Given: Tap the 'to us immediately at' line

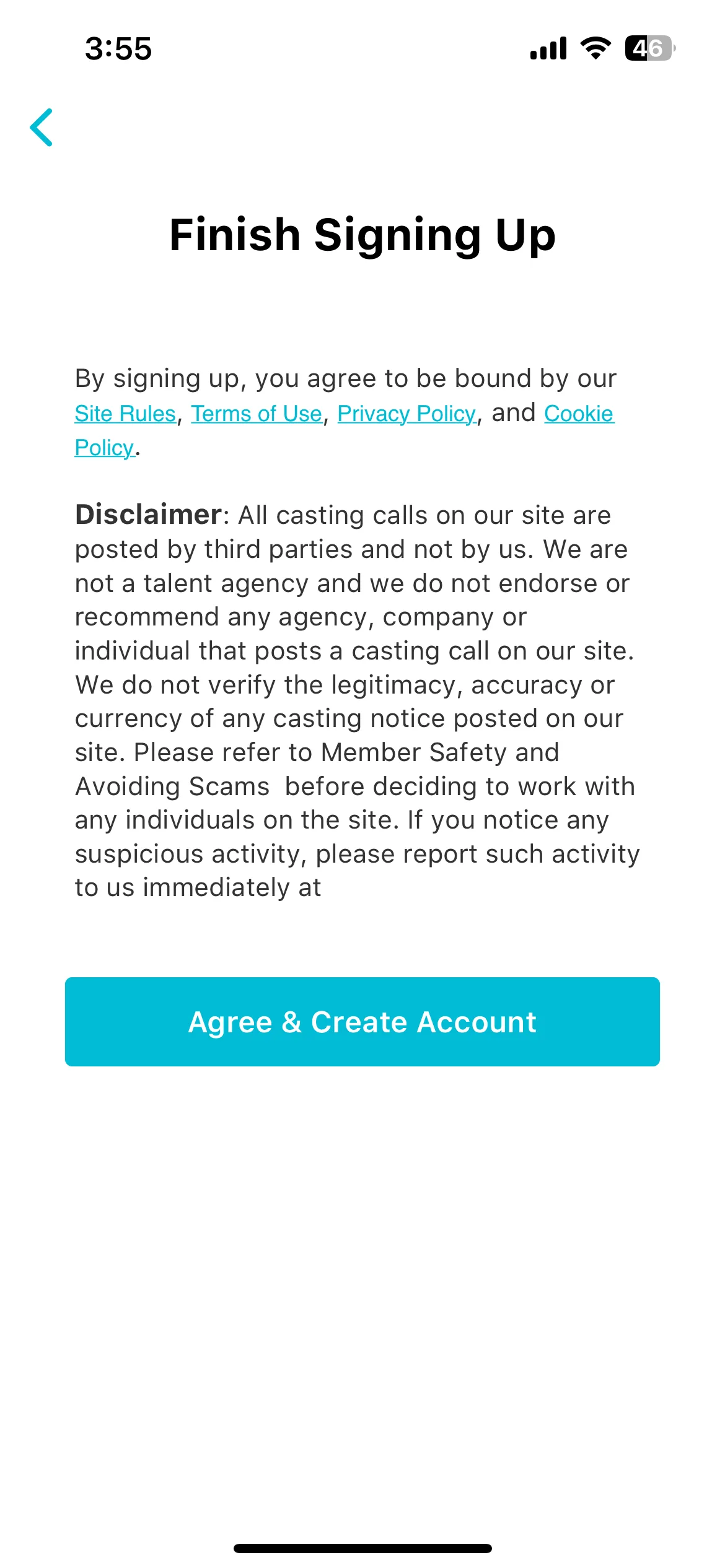Looking at the screenshot, I should [x=198, y=887].
